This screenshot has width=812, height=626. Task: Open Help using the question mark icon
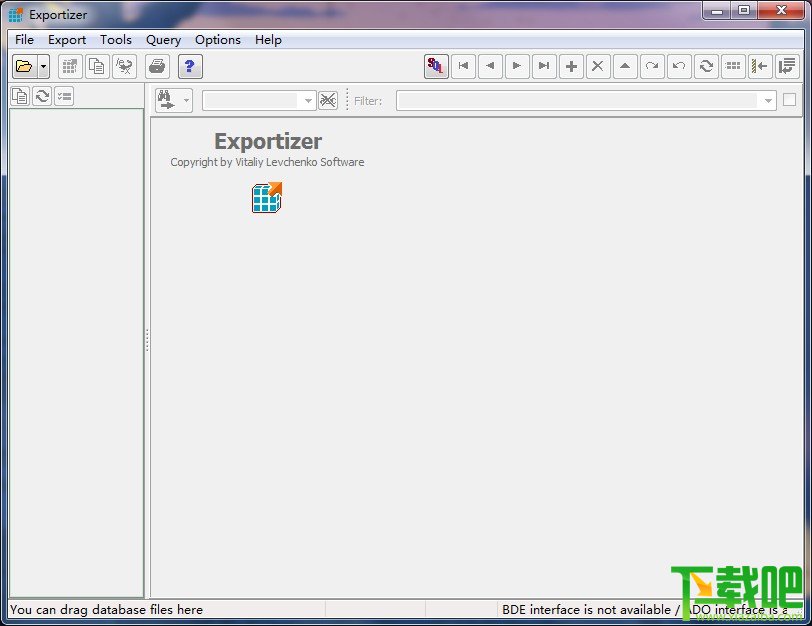(x=190, y=66)
